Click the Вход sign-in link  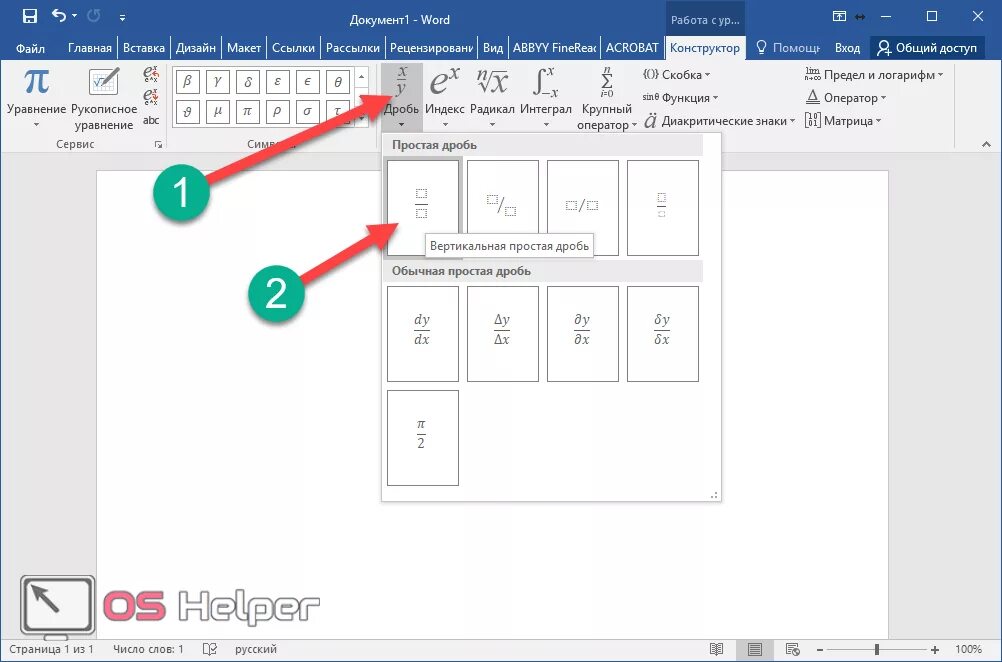[847, 48]
